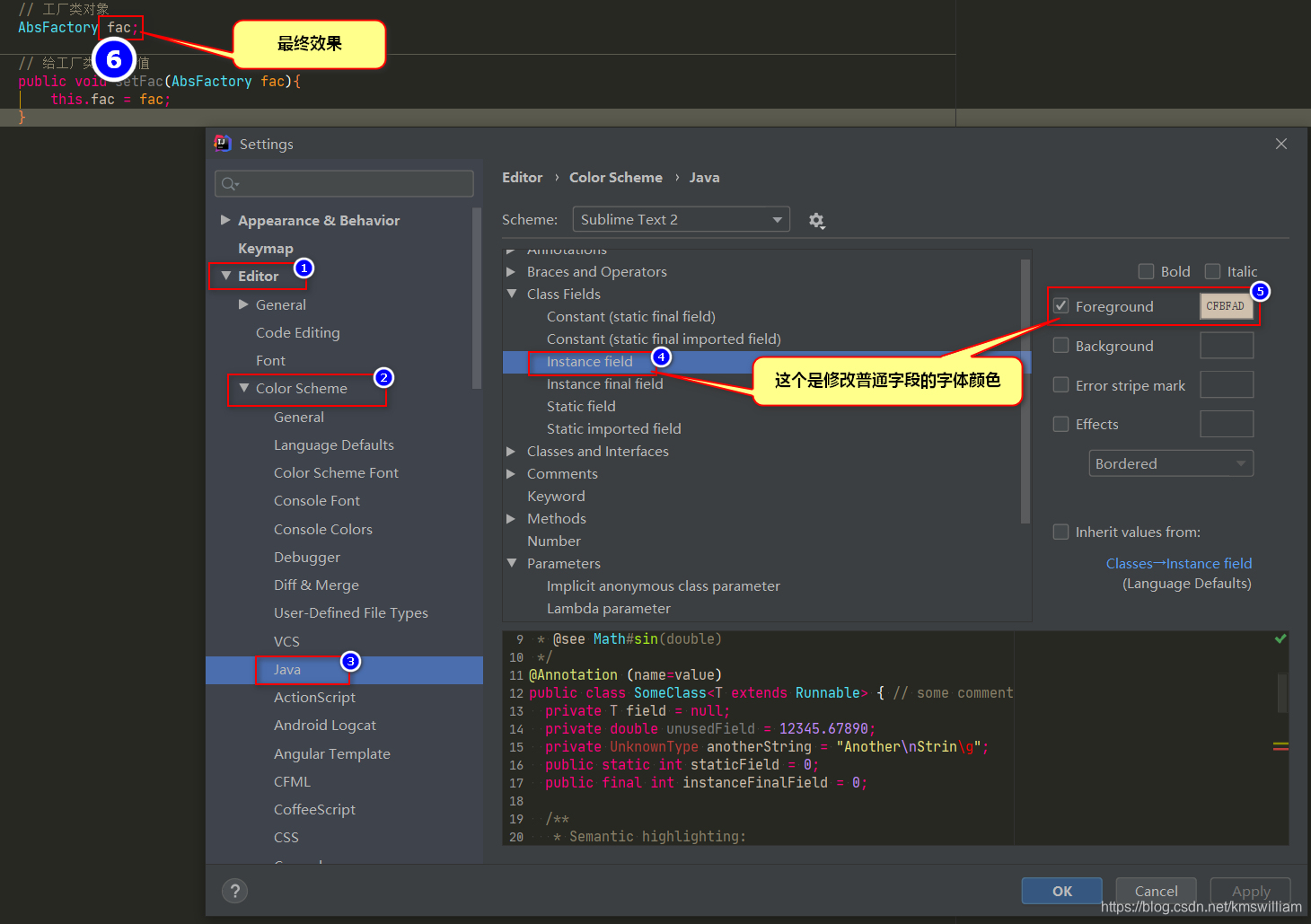Click the IntelliJ Settings window icon

[223, 144]
